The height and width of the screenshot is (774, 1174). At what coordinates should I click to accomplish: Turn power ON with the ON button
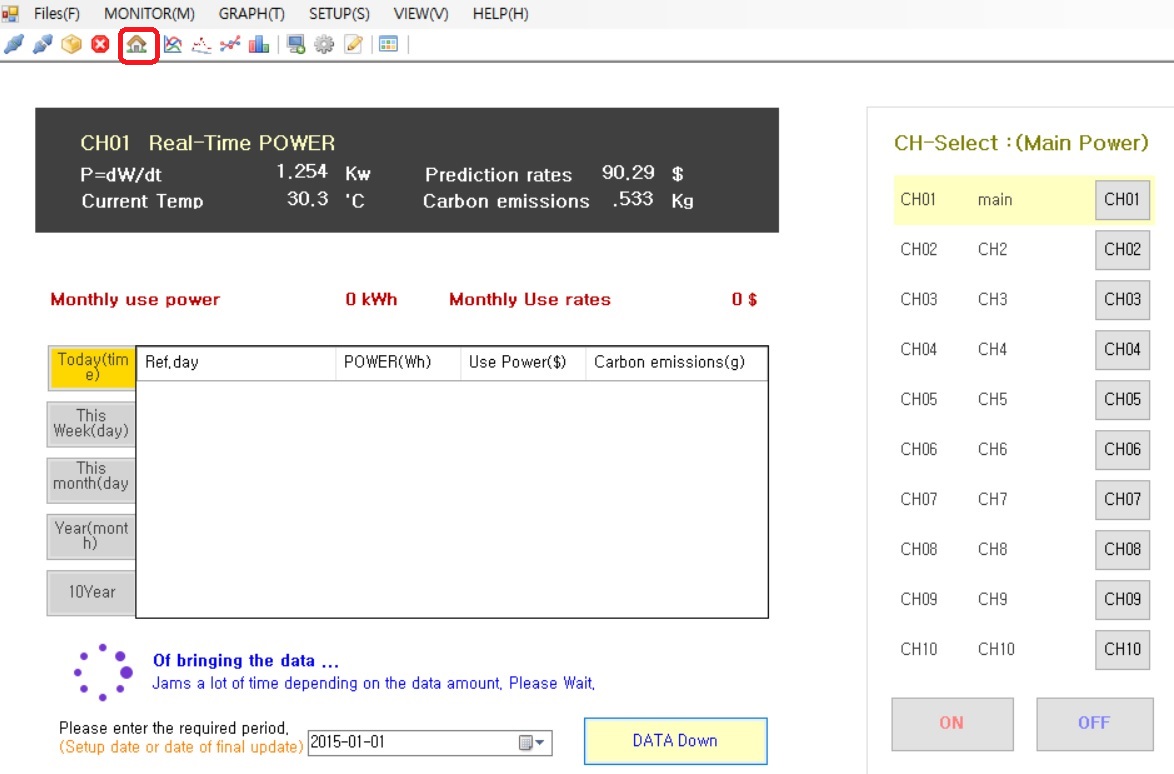pos(952,724)
